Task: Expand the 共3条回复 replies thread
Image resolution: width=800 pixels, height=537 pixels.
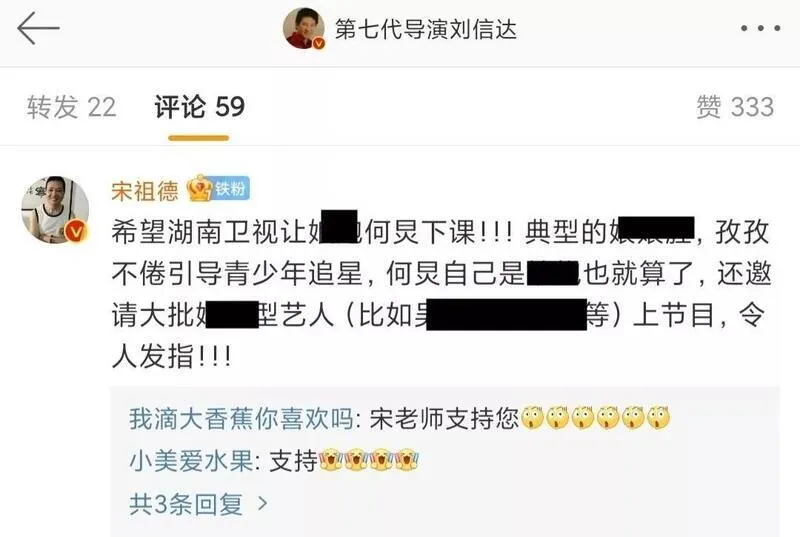Action: pyautogui.click(x=198, y=504)
